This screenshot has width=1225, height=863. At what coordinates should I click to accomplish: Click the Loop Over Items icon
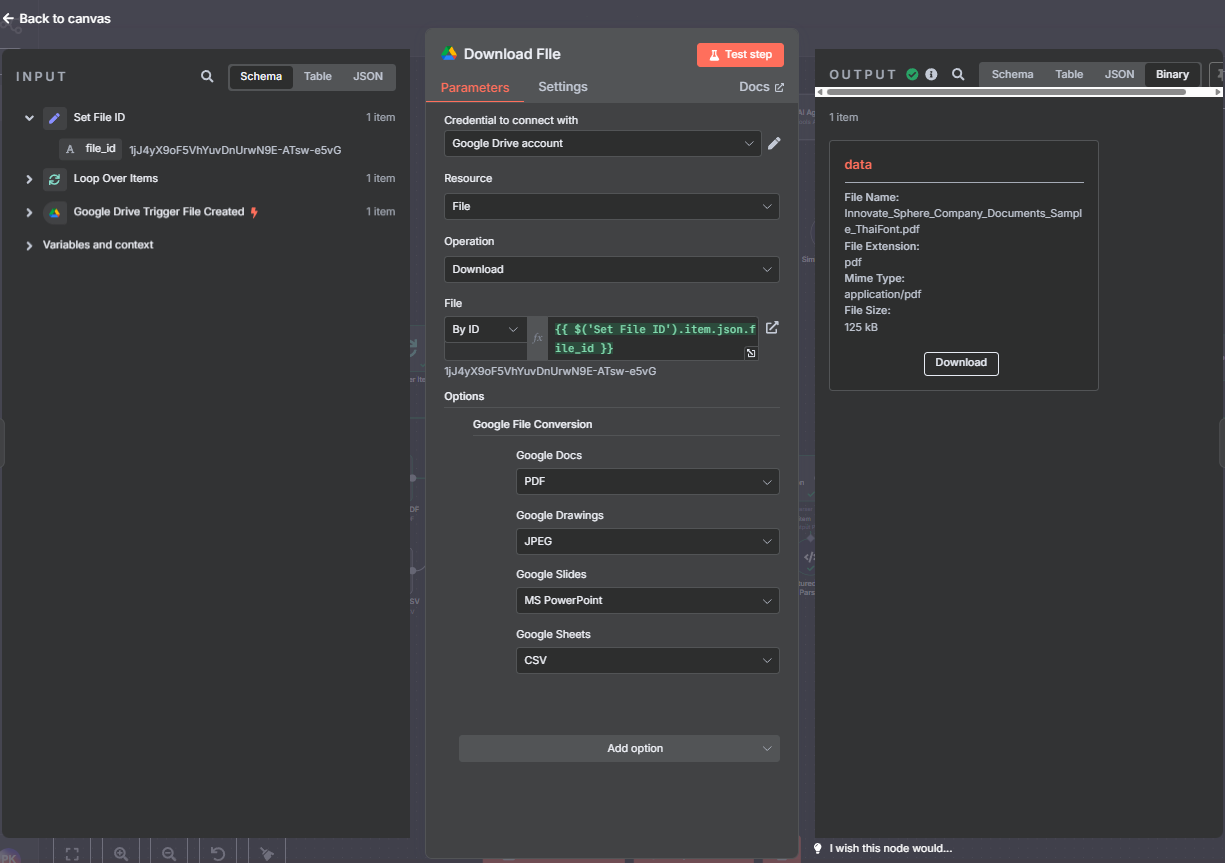pos(54,179)
